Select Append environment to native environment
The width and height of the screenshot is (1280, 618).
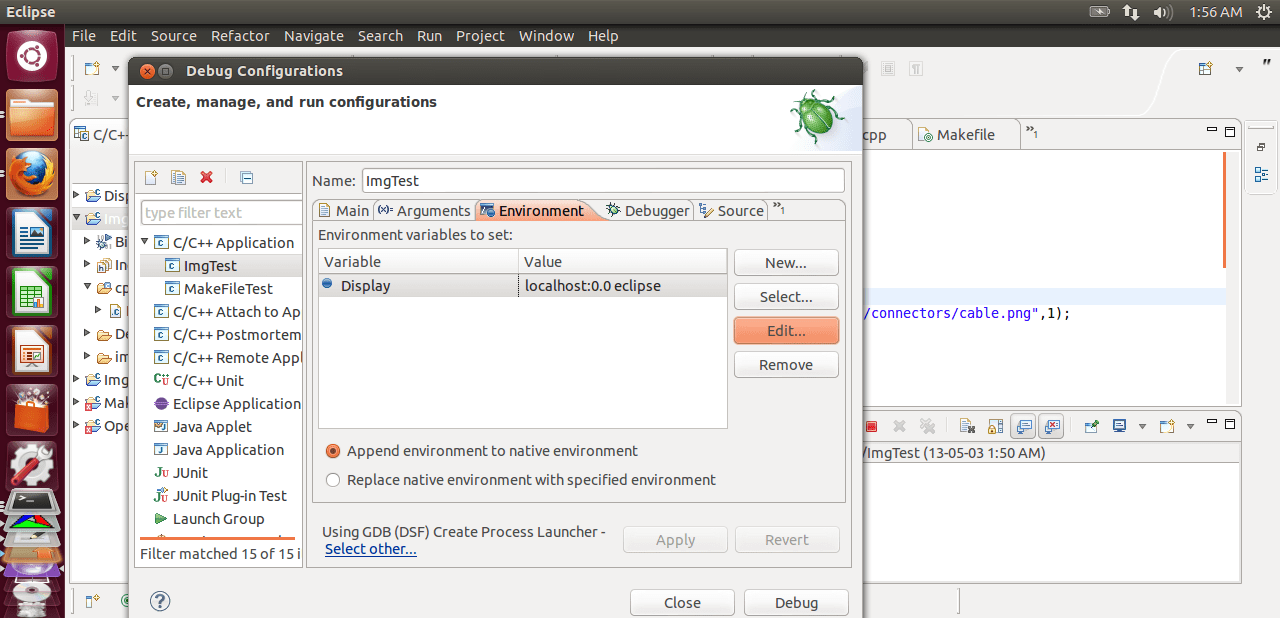click(332, 451)
